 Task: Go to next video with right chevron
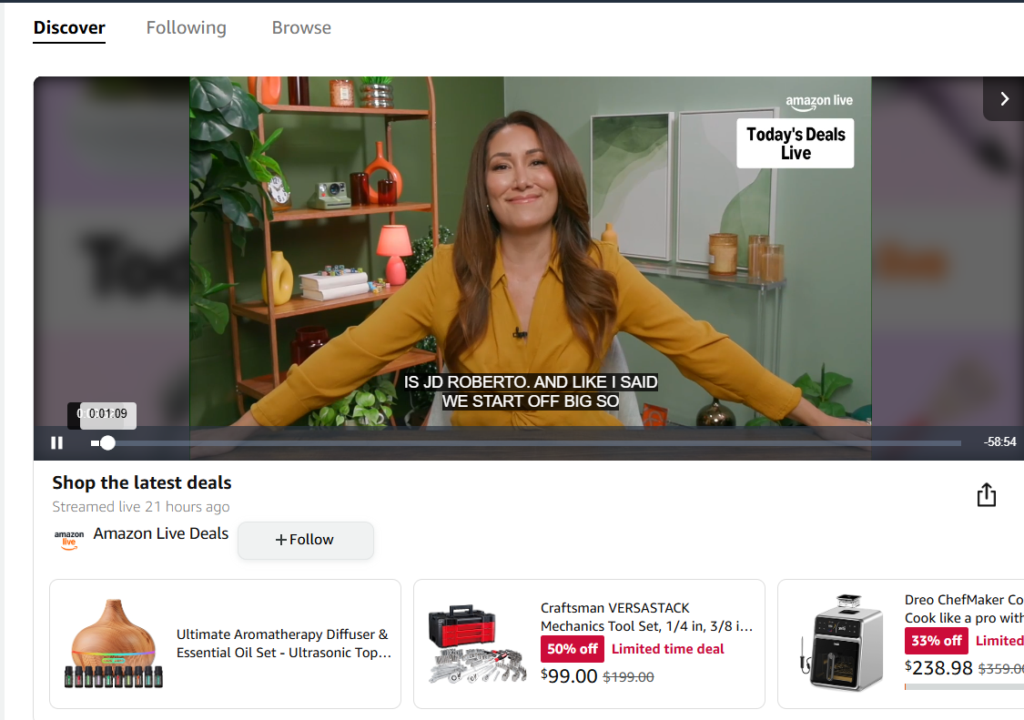point(1004,99)
